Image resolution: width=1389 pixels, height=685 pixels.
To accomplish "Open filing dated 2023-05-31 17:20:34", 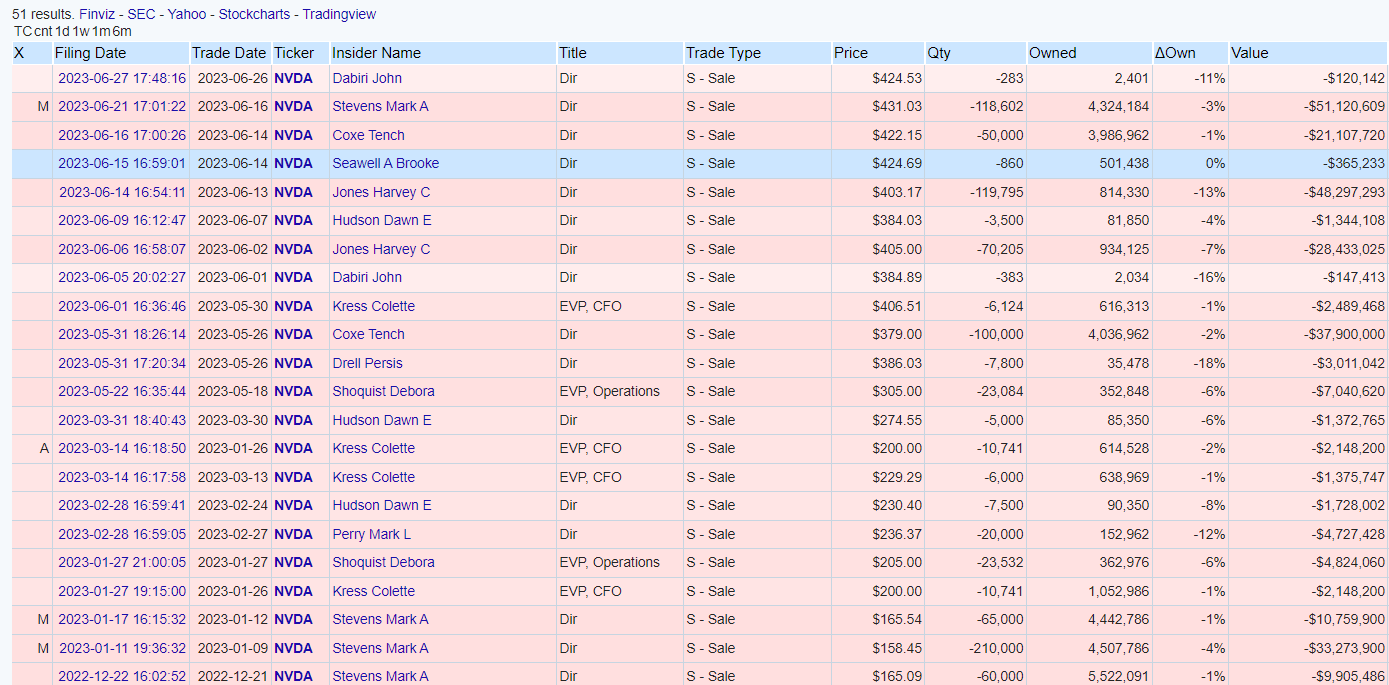I will (122, 363).
